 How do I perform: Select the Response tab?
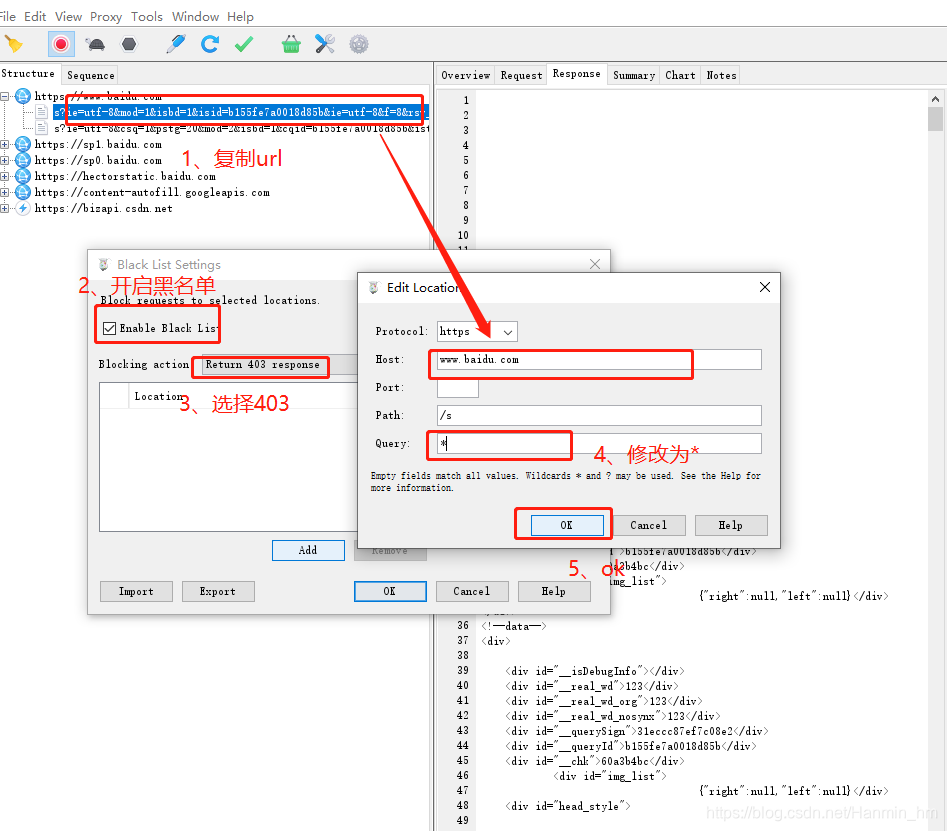click(x=577, y=74)
